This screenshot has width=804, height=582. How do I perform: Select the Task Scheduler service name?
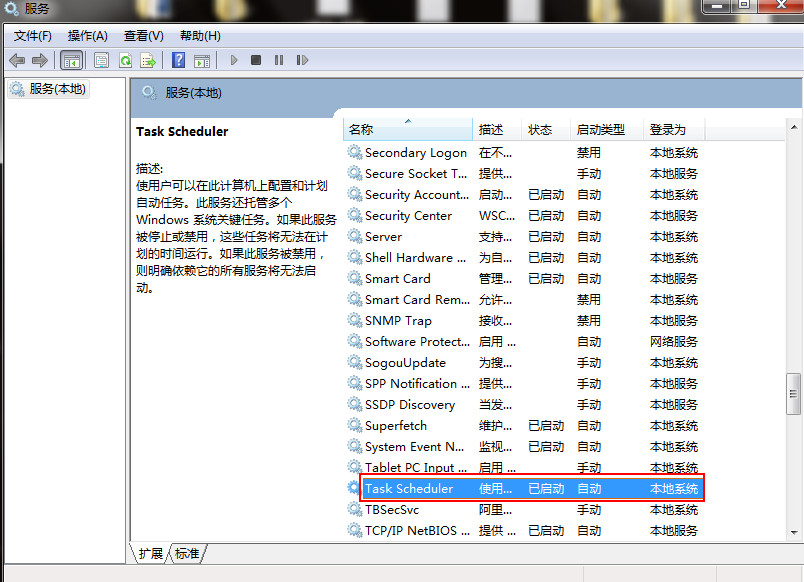click(x=409, y=489)
